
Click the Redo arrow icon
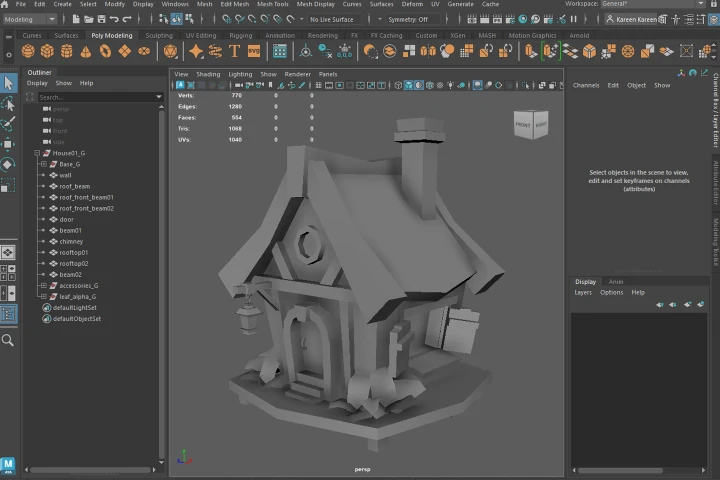tap(127, 19)
